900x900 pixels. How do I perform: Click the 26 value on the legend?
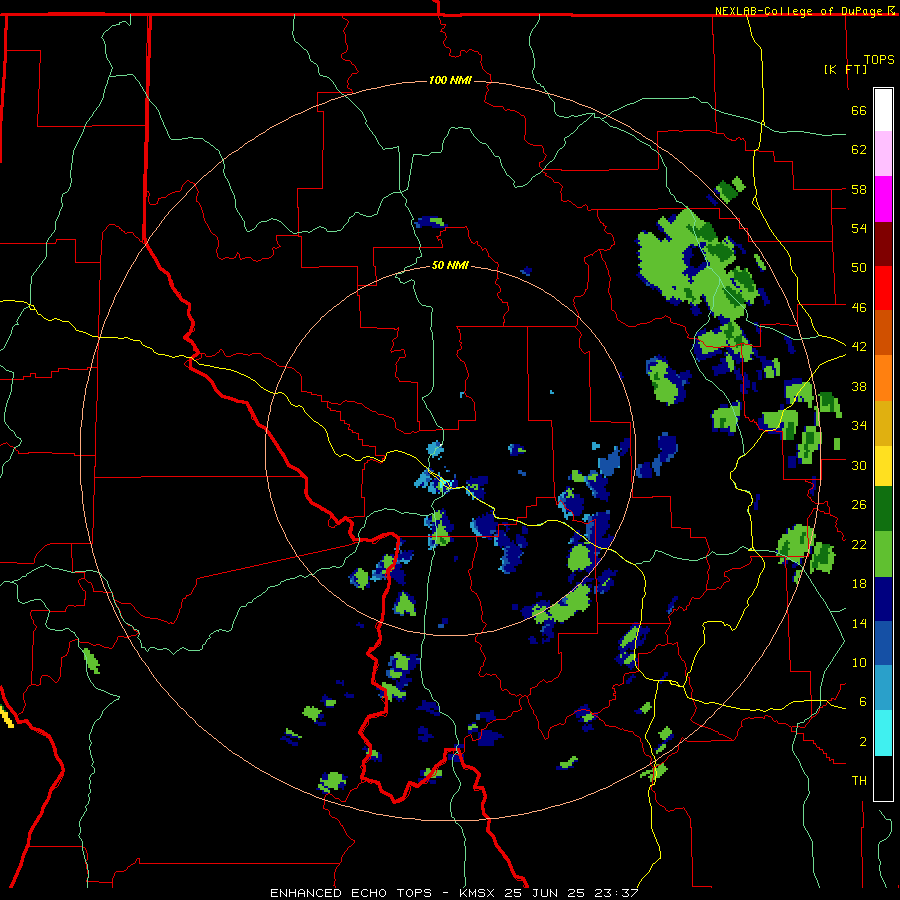[859, 505]
